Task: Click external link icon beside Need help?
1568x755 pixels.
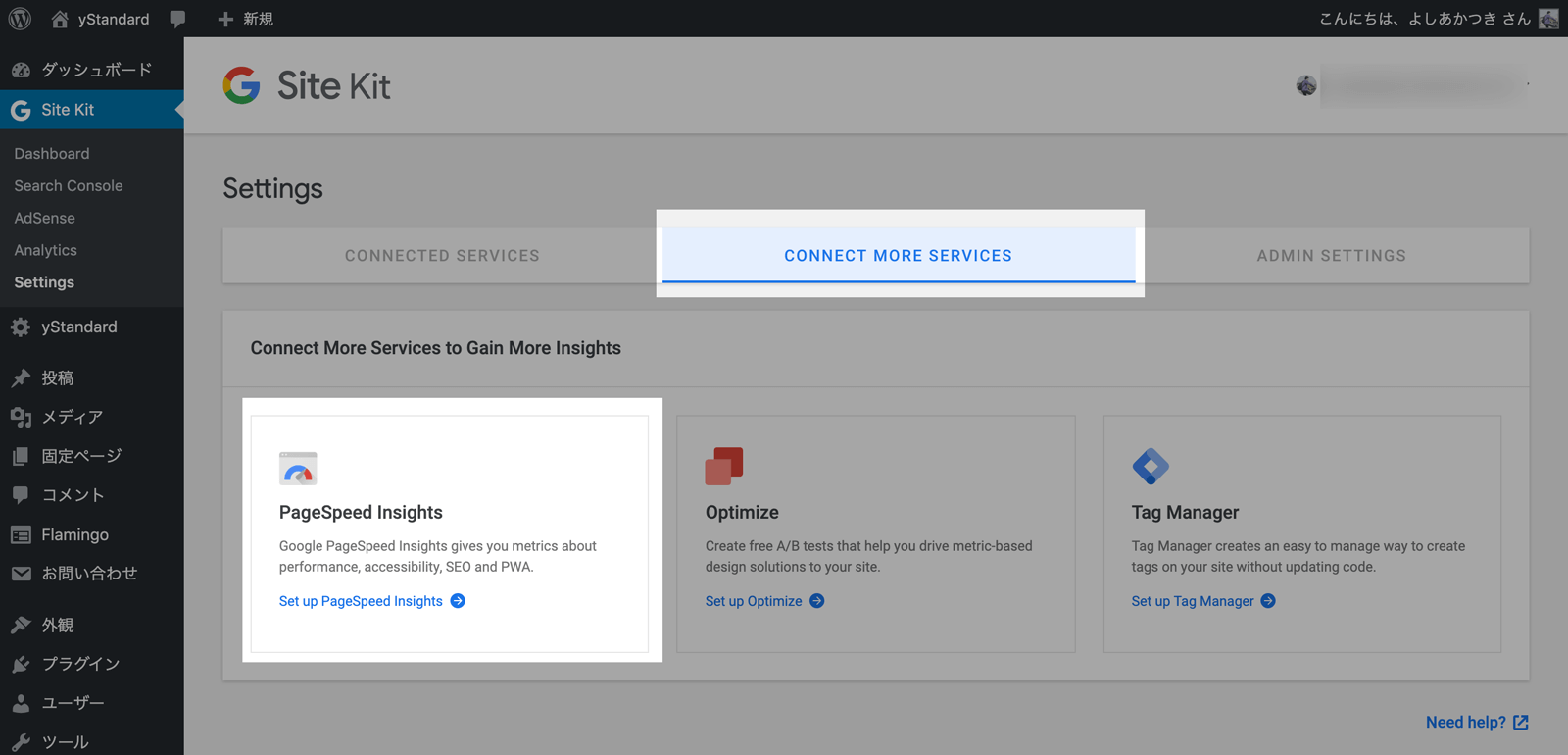Action: point(1521,723)
